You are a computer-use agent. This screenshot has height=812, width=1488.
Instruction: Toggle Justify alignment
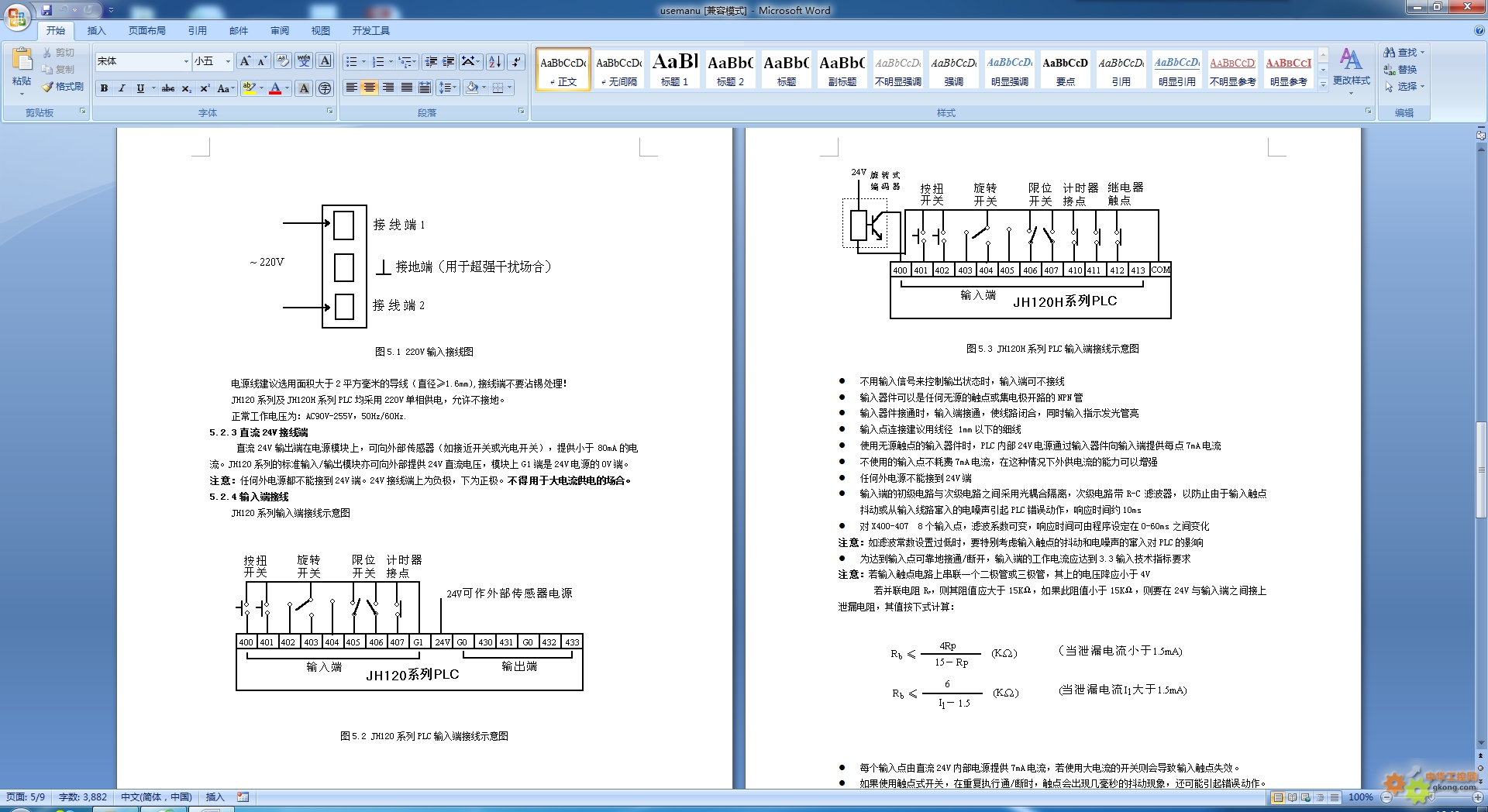click(407, 88)
